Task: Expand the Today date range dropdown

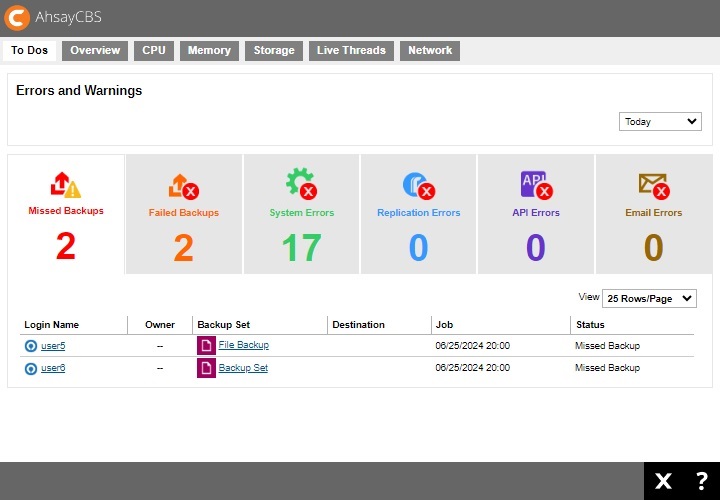Action: (x=660, y=122)
